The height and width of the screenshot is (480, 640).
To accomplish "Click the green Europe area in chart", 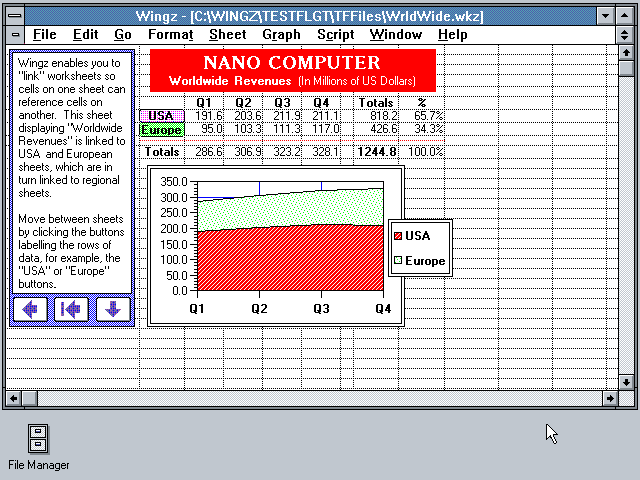I will tap(290, 210).
